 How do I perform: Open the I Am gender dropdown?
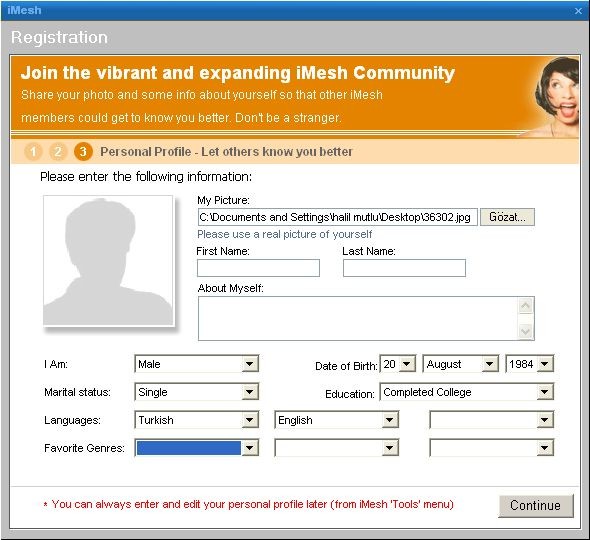[196, 364]
